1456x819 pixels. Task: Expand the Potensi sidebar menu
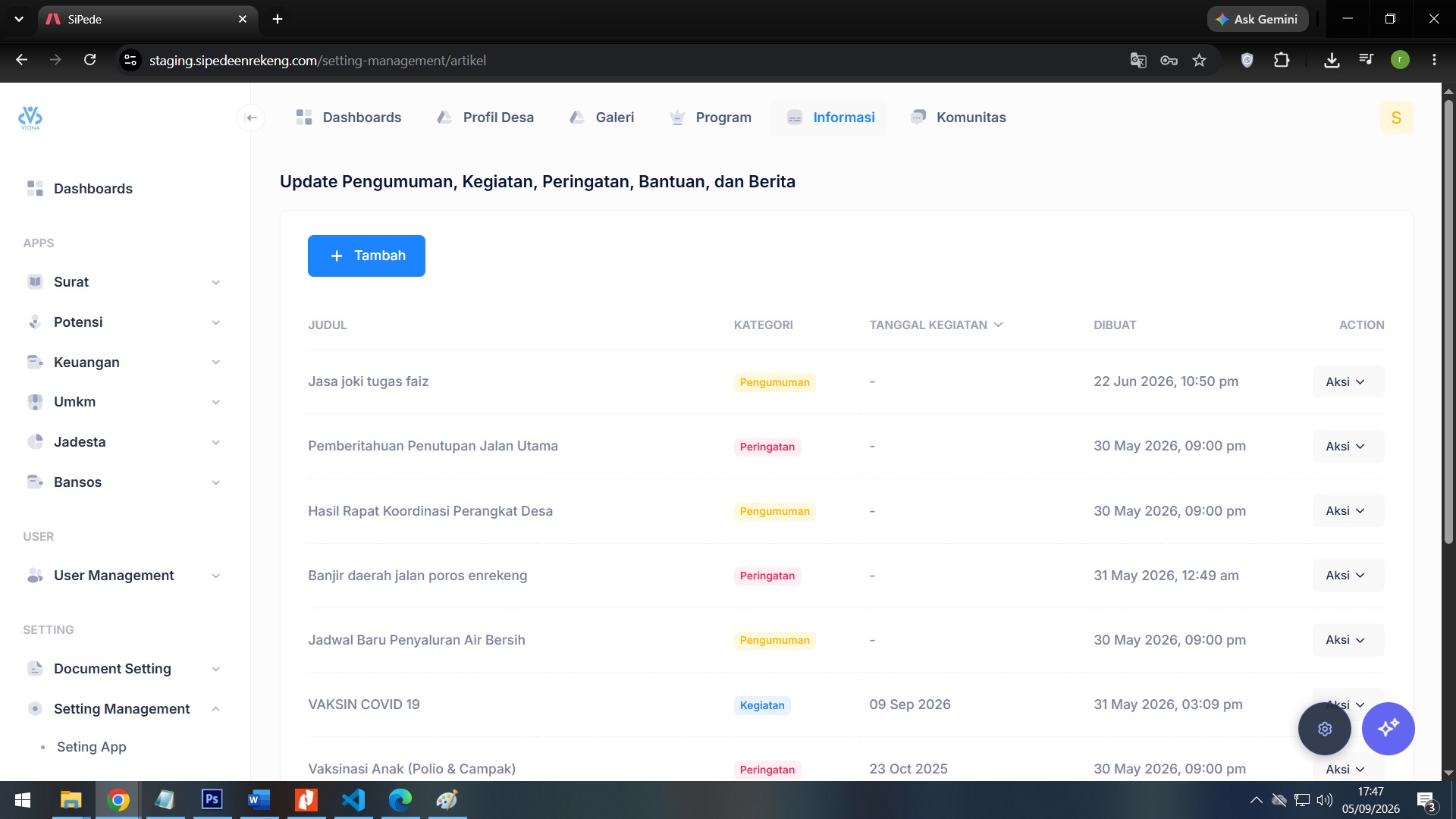click(x=124, y=322)
